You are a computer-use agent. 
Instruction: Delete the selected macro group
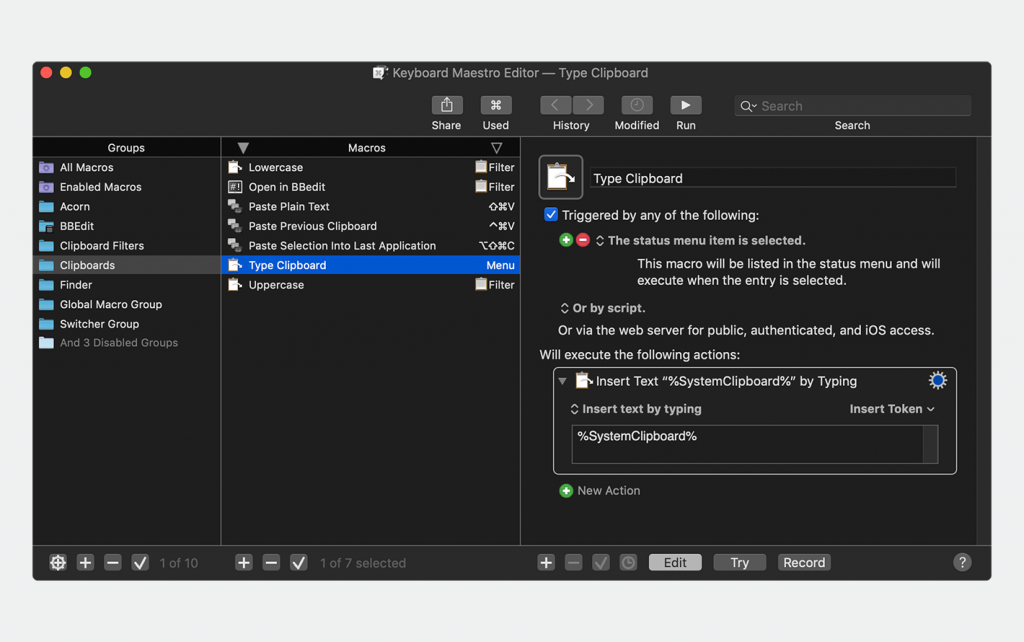tap(113, 562)
